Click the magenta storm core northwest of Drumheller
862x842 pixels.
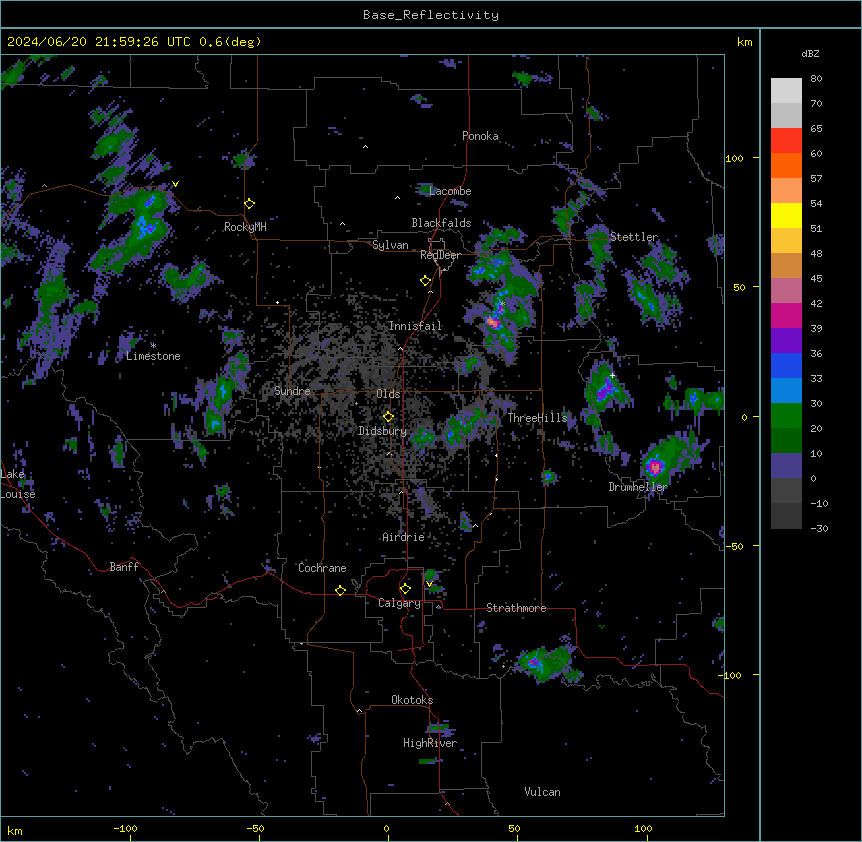[655, 467]
